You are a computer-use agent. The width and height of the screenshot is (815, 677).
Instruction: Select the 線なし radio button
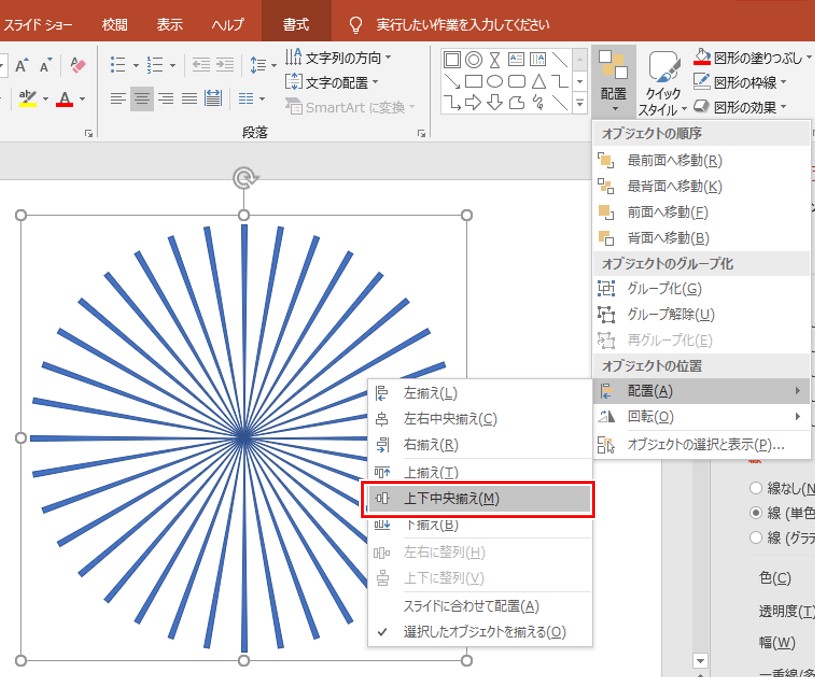(754, 488)
